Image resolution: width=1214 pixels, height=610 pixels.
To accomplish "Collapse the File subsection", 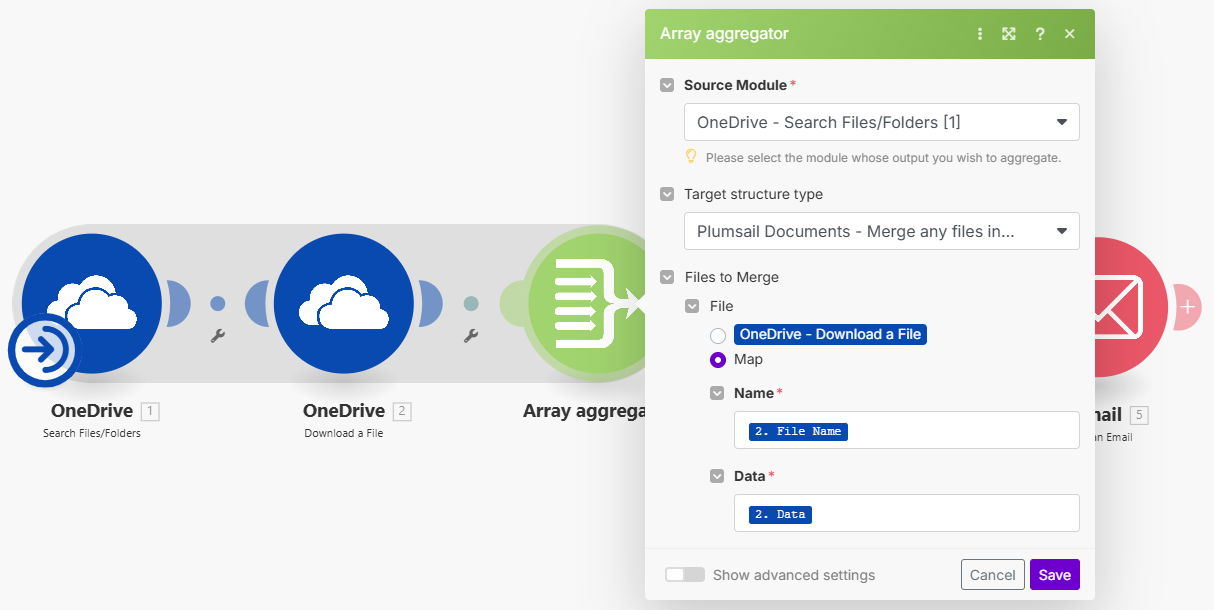I will coord(692,306).
